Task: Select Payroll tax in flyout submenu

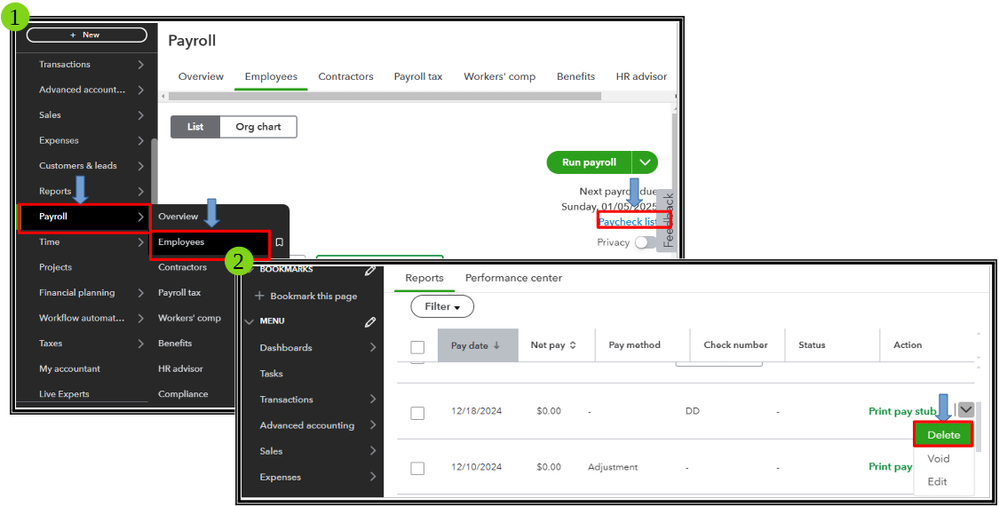Action: 179,293
